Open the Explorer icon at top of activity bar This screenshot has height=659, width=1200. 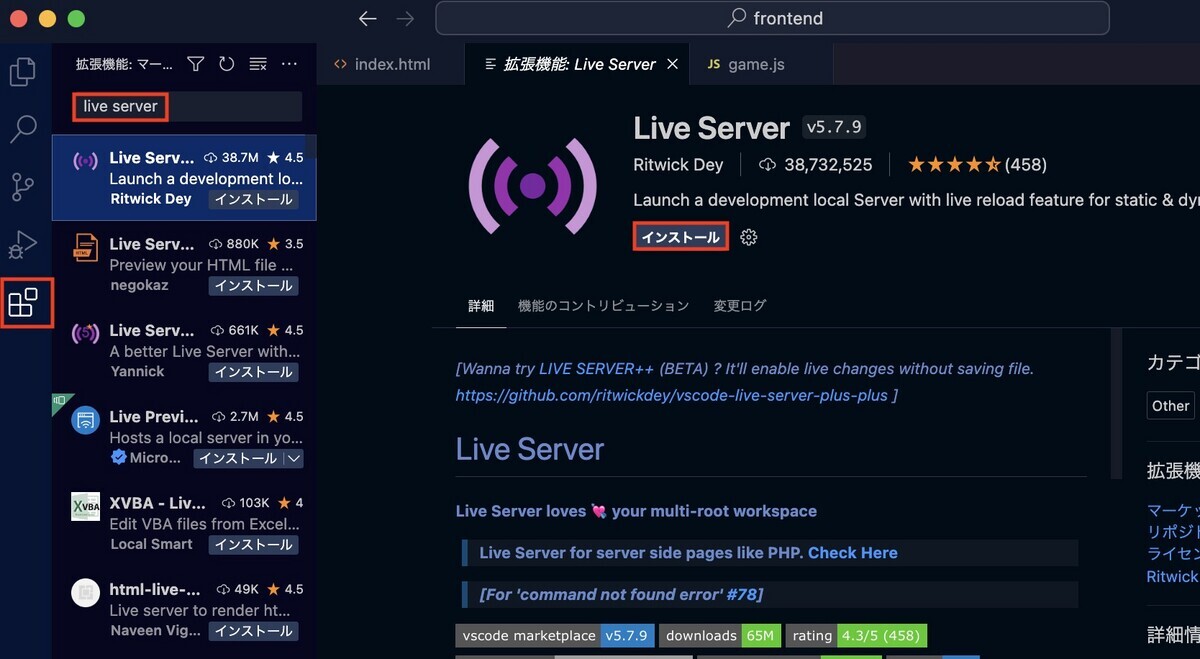coord(22,71)
